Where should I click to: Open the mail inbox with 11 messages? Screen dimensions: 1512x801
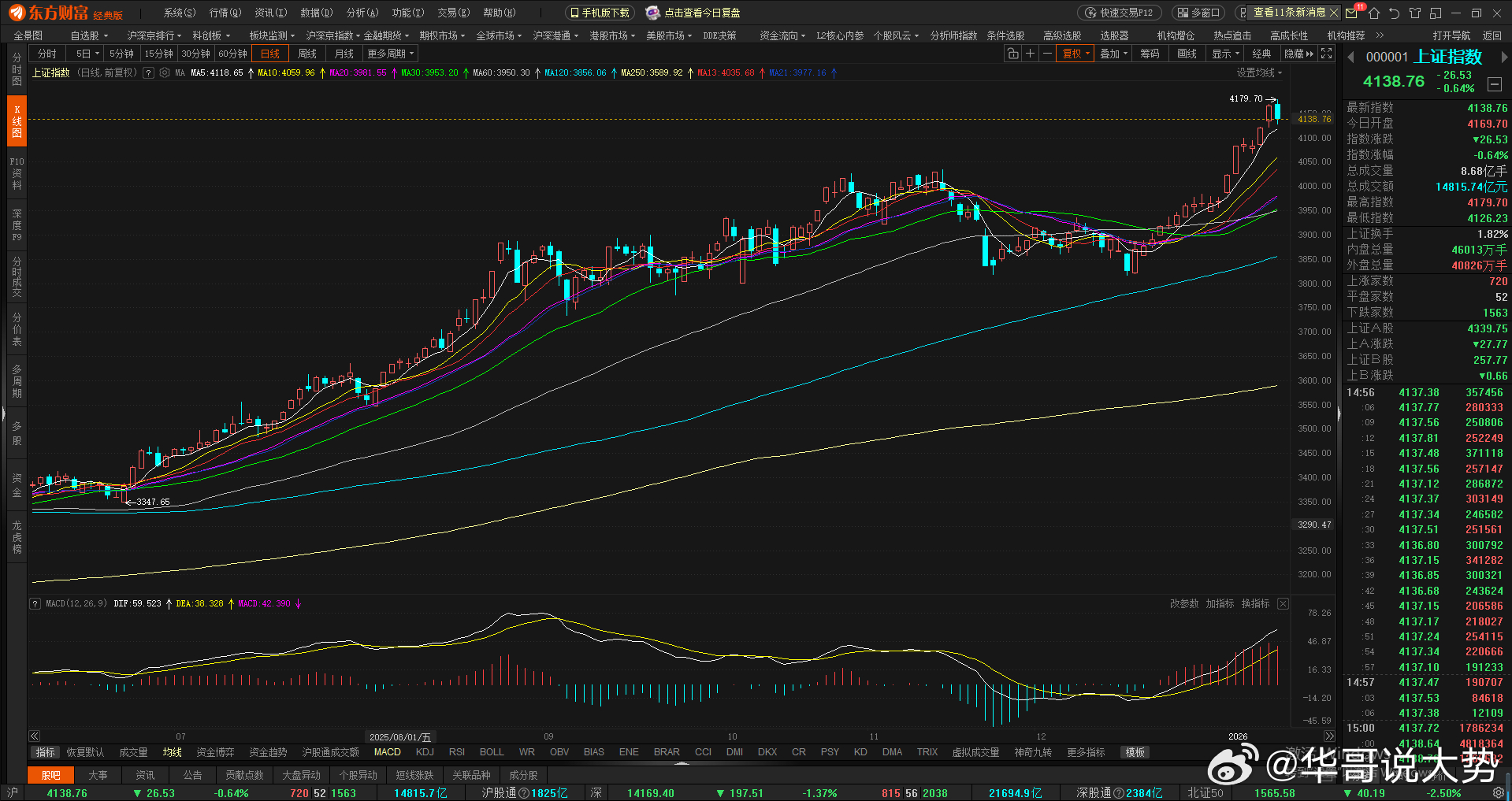[1351, 13]
